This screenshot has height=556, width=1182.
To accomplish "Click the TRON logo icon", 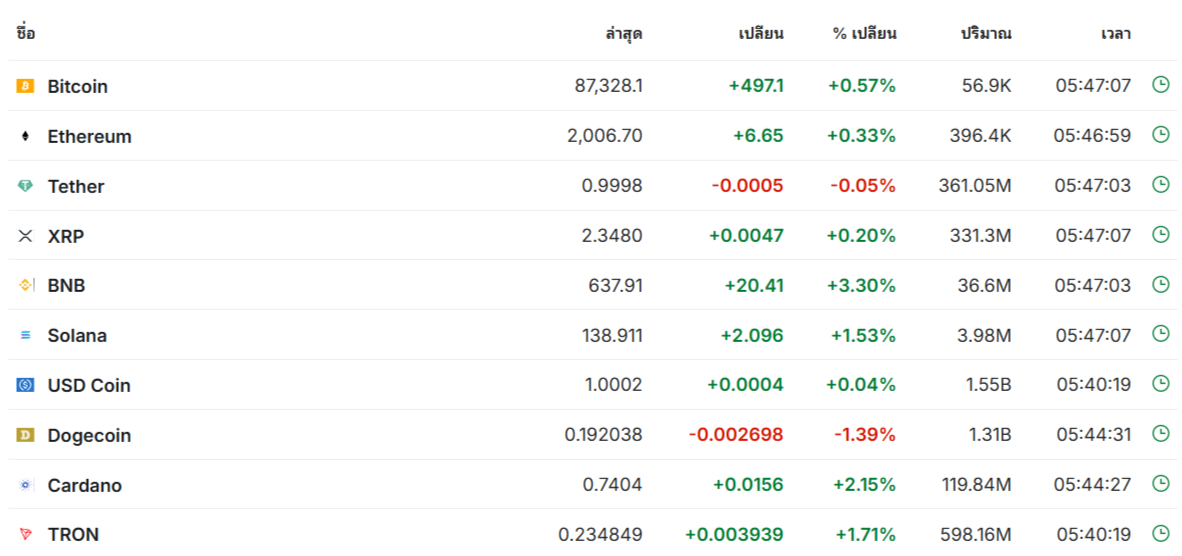I will tap(25, 534).
